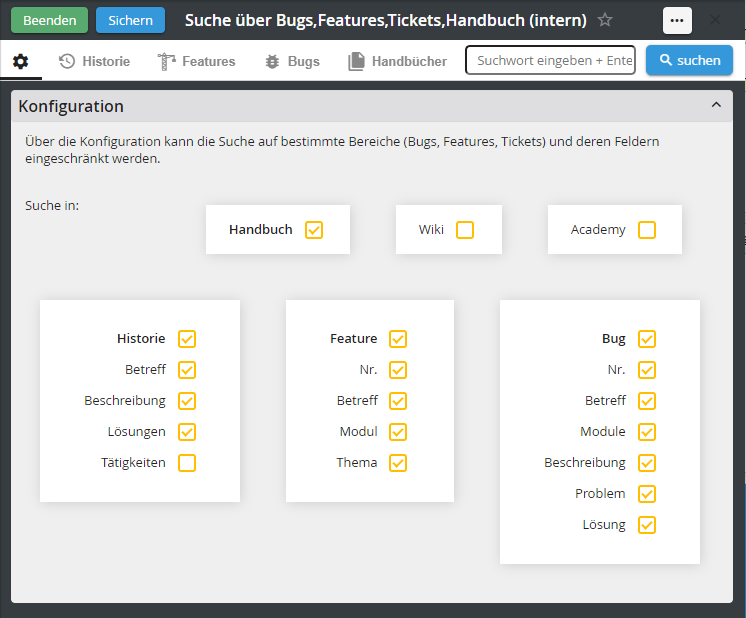This screenshot has width=746, height=618.
Task: Open the gear configuration tab
Action: (x=20, y=61)
